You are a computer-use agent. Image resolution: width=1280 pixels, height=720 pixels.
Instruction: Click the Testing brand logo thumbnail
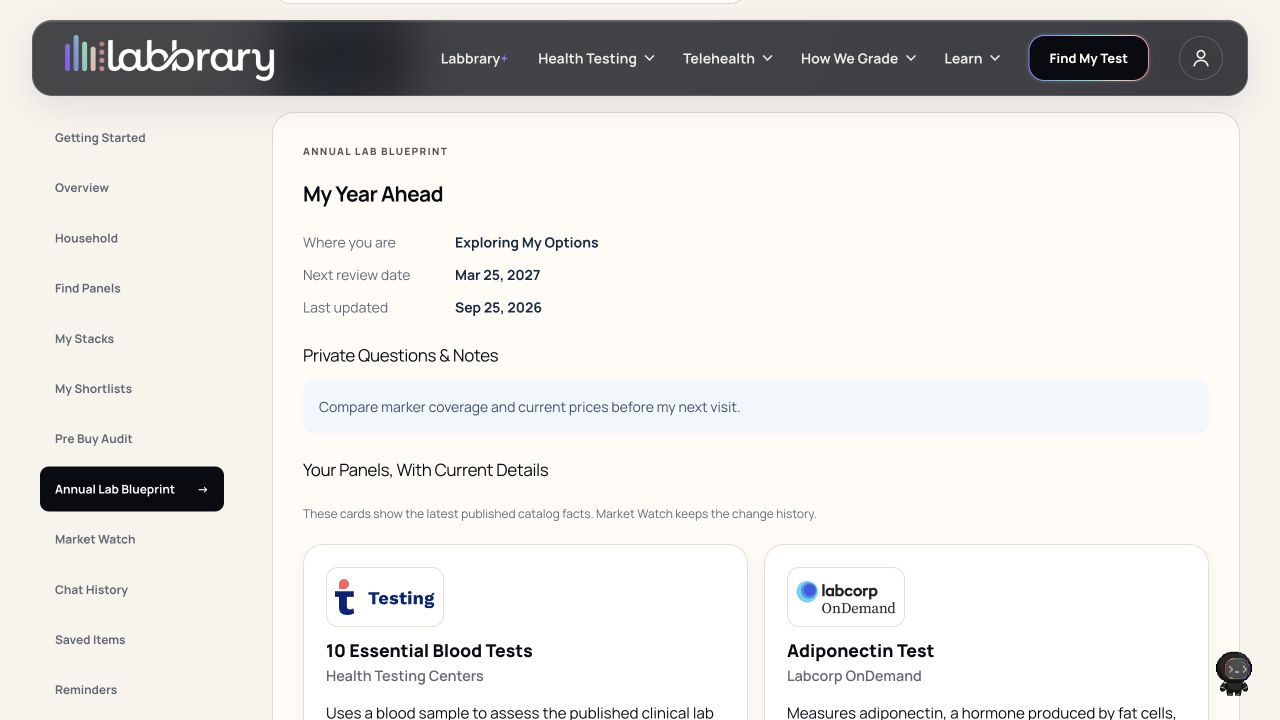[x=385, y=597]
